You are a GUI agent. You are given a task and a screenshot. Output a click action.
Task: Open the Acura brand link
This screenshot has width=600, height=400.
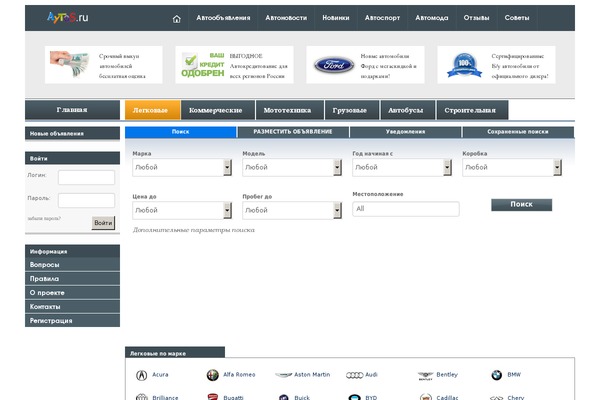[160, 375]
